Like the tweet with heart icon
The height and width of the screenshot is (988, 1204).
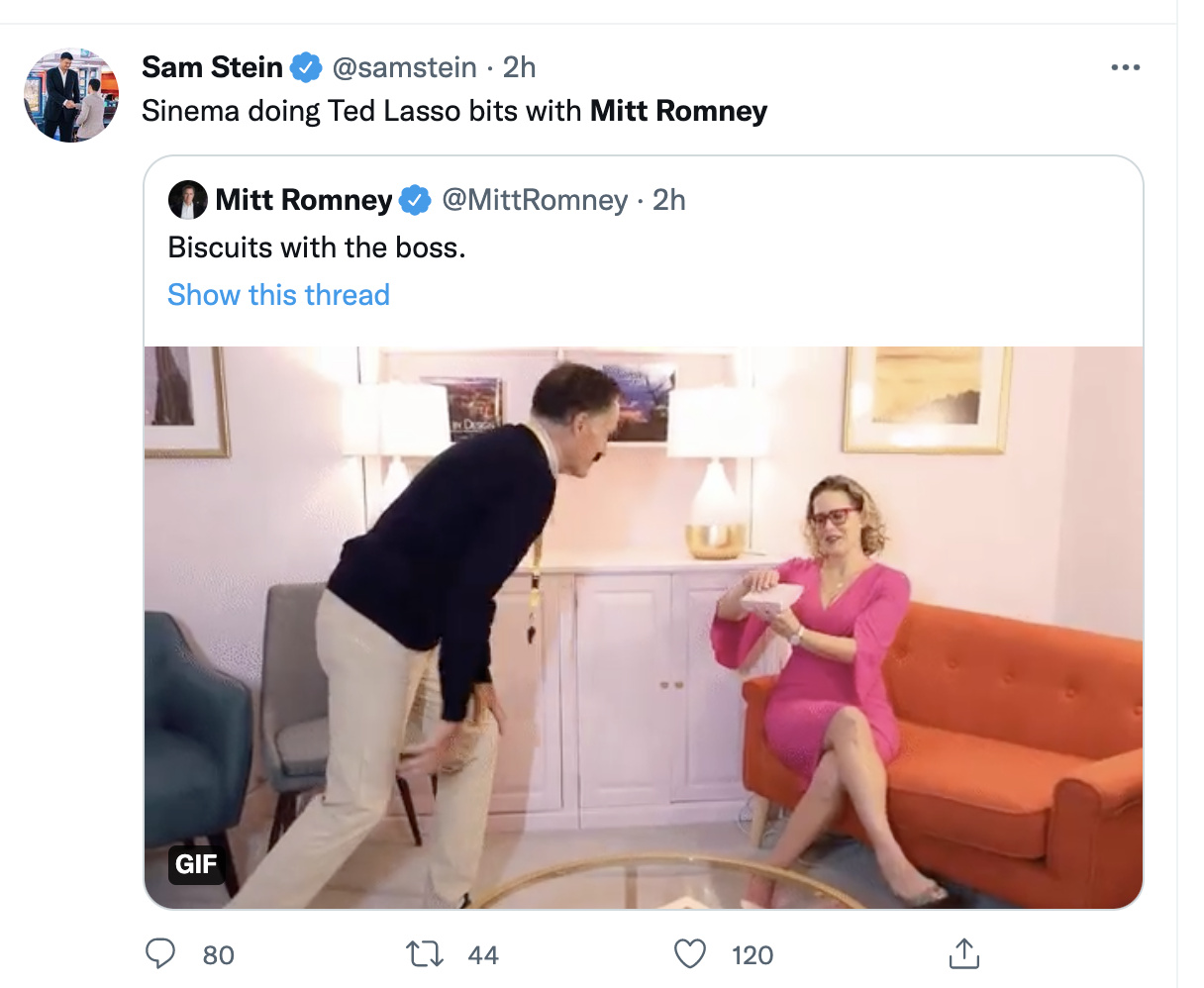tap(689, 954)
